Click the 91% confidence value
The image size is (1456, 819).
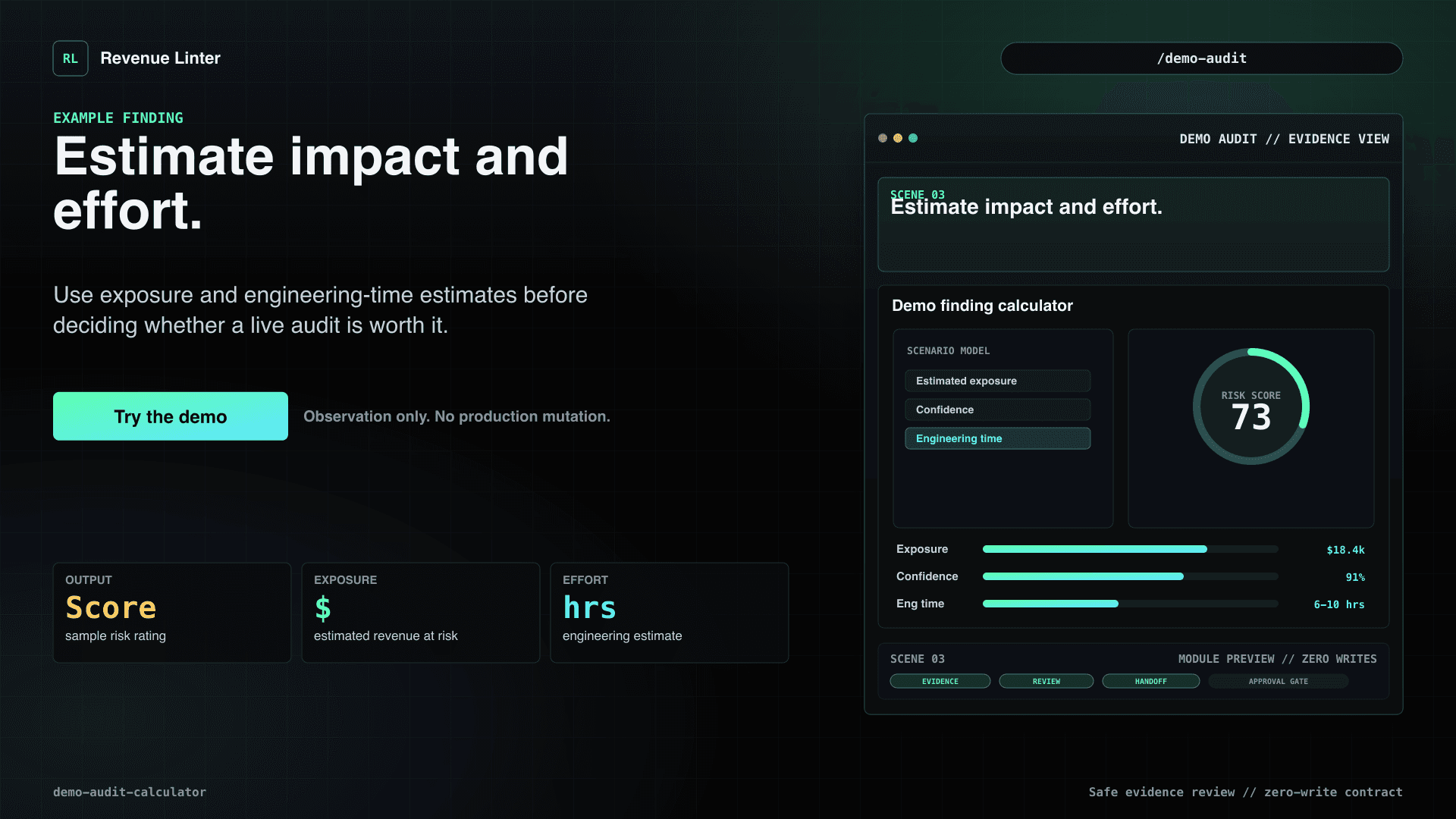(1355, 577)
